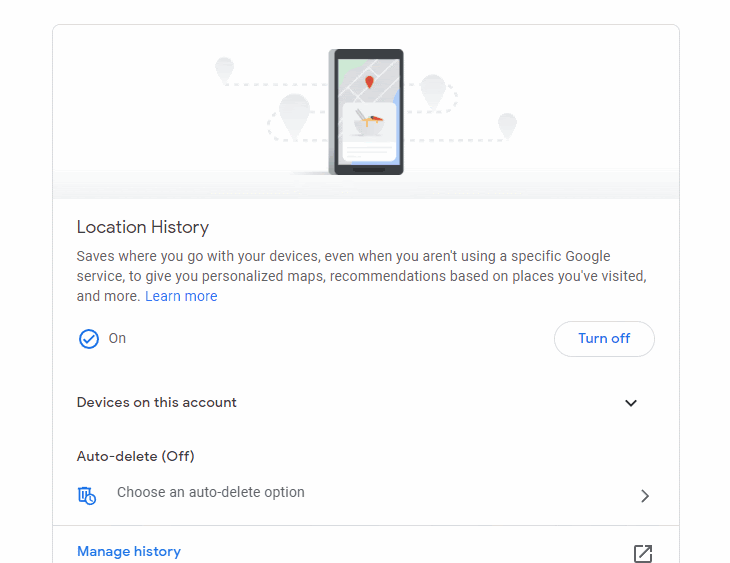Click the small gray pin at far right
Screen dimensions: 730x563
click(507, 125)
